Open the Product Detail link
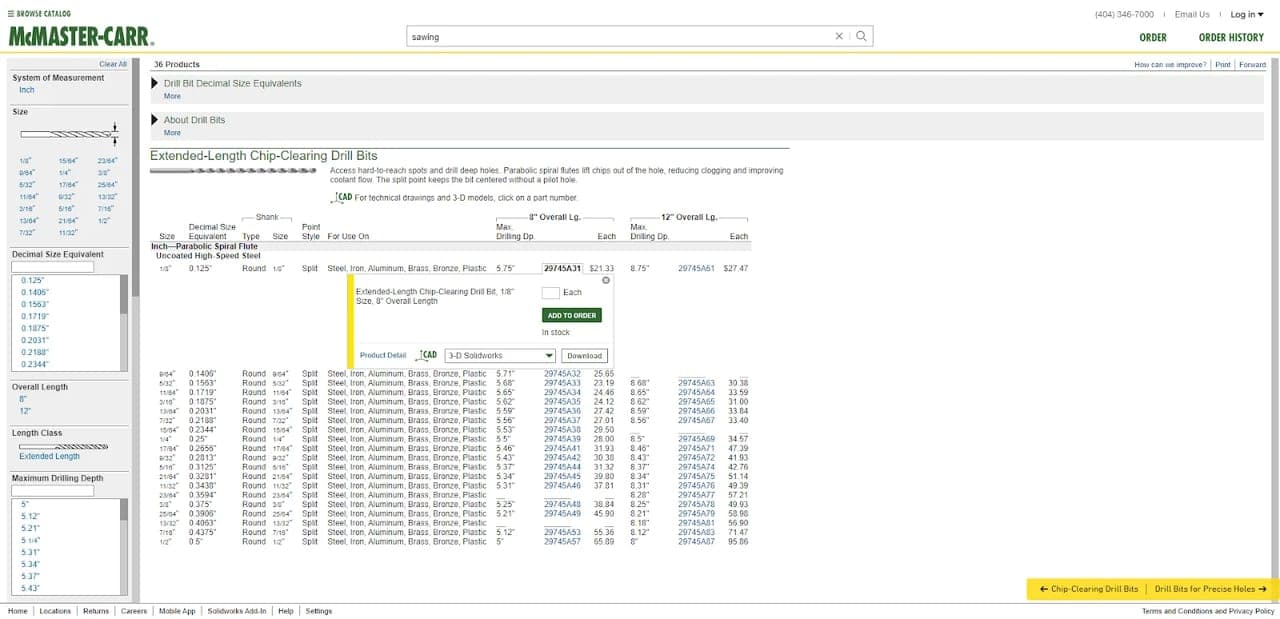The height and width of the screenshot is (619, 1280). pyautogui.click(x=383, y=356)
